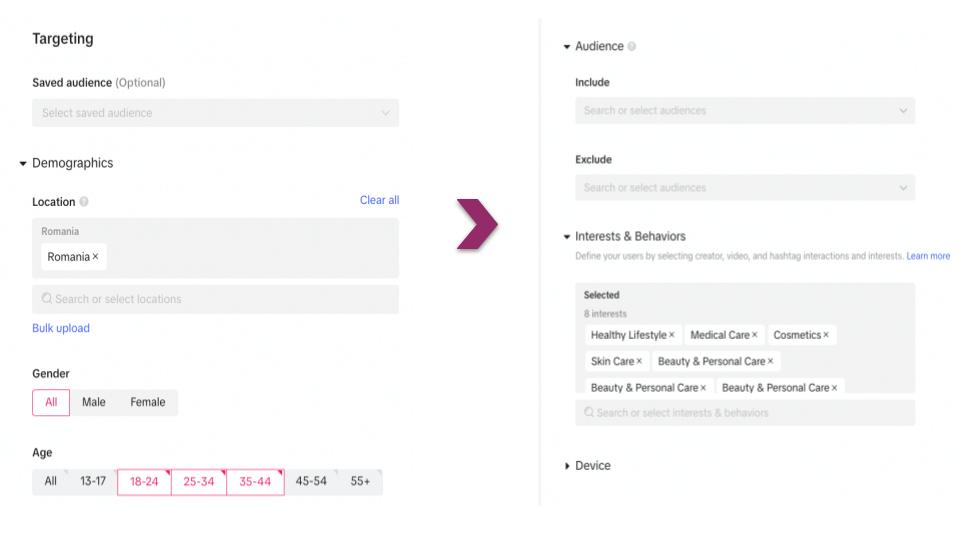Open the Exclude audiences dropdown
The image size is (960, 540).
point(744,188)
